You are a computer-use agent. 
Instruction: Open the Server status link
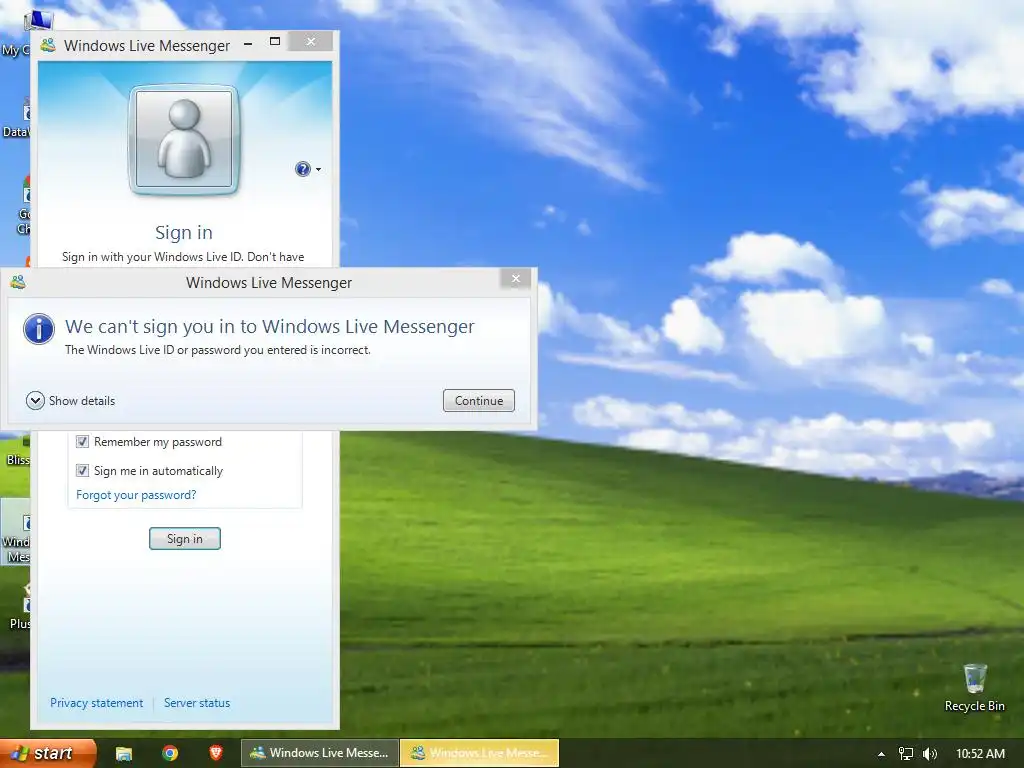click(197, 703)
